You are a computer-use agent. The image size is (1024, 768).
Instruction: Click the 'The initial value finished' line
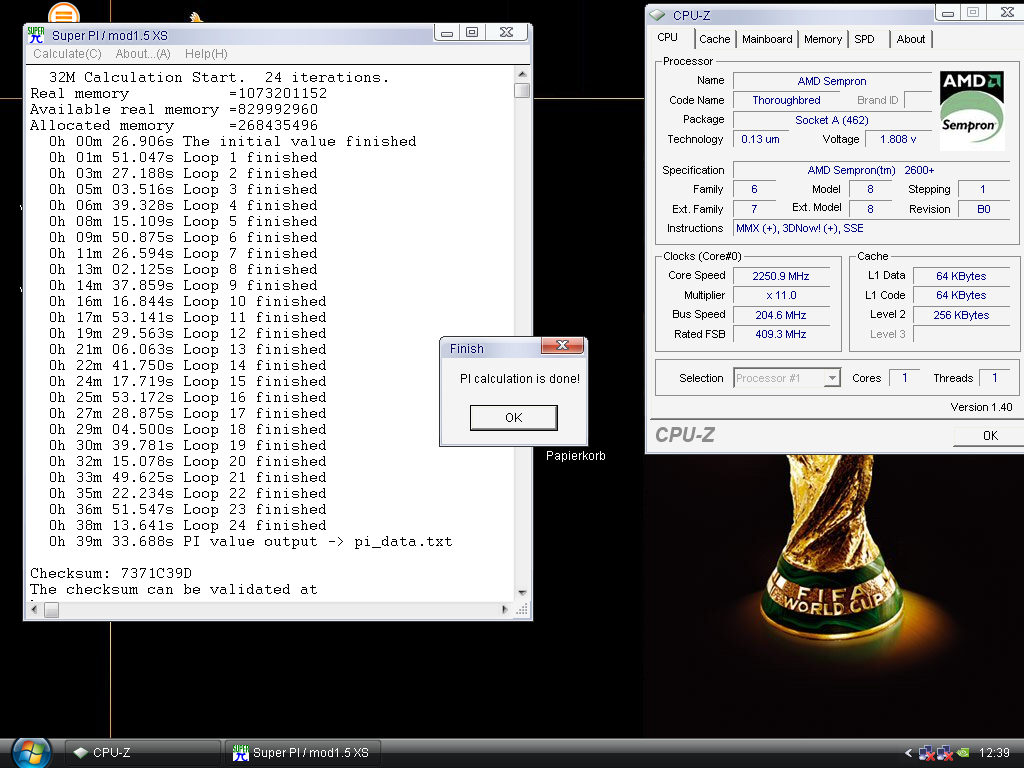232,142
